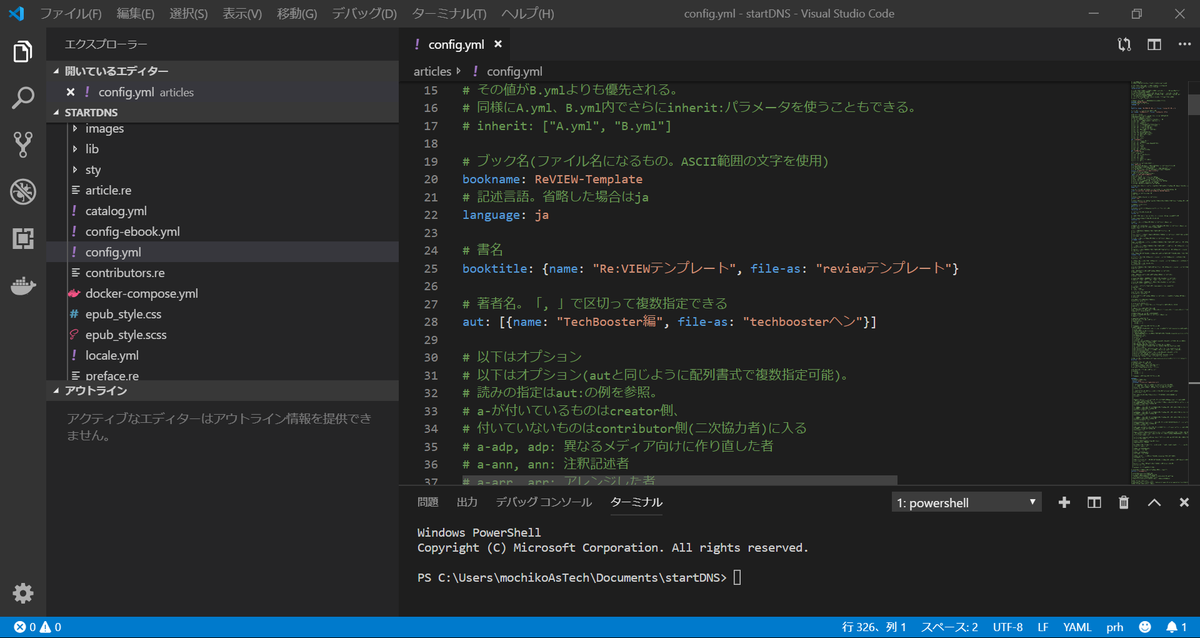Click the code minimap

(1158, 282)
